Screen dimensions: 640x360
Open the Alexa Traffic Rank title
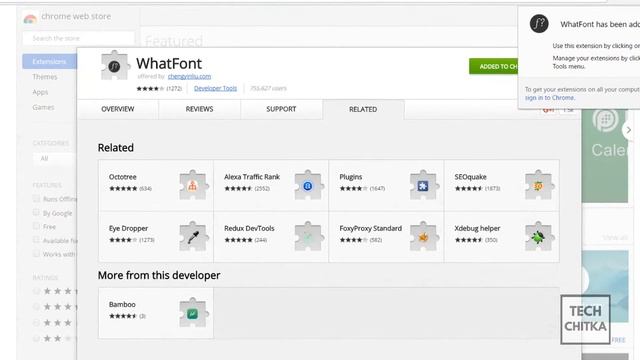tap(252, 177)
